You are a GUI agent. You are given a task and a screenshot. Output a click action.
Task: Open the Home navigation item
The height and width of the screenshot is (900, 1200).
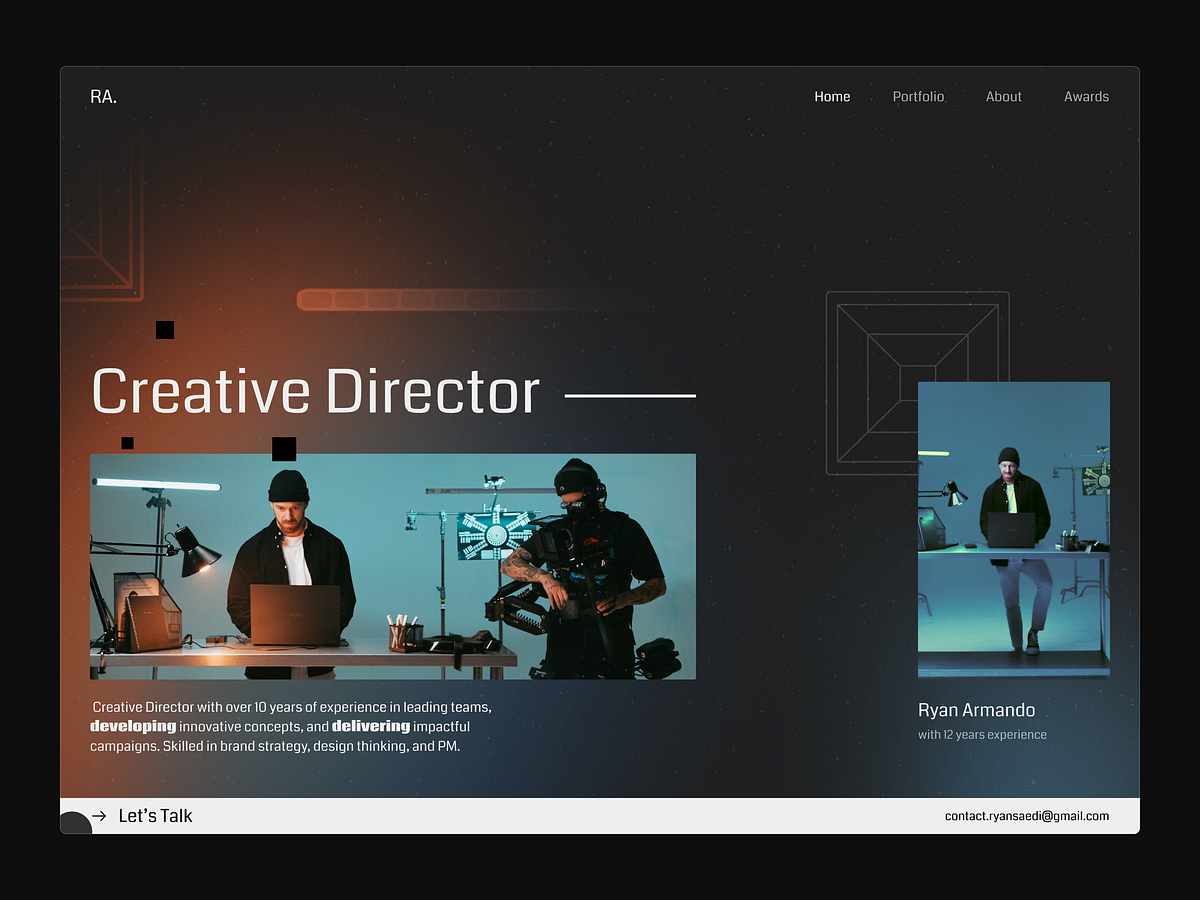pyautogui.click(x=832, y=96)
